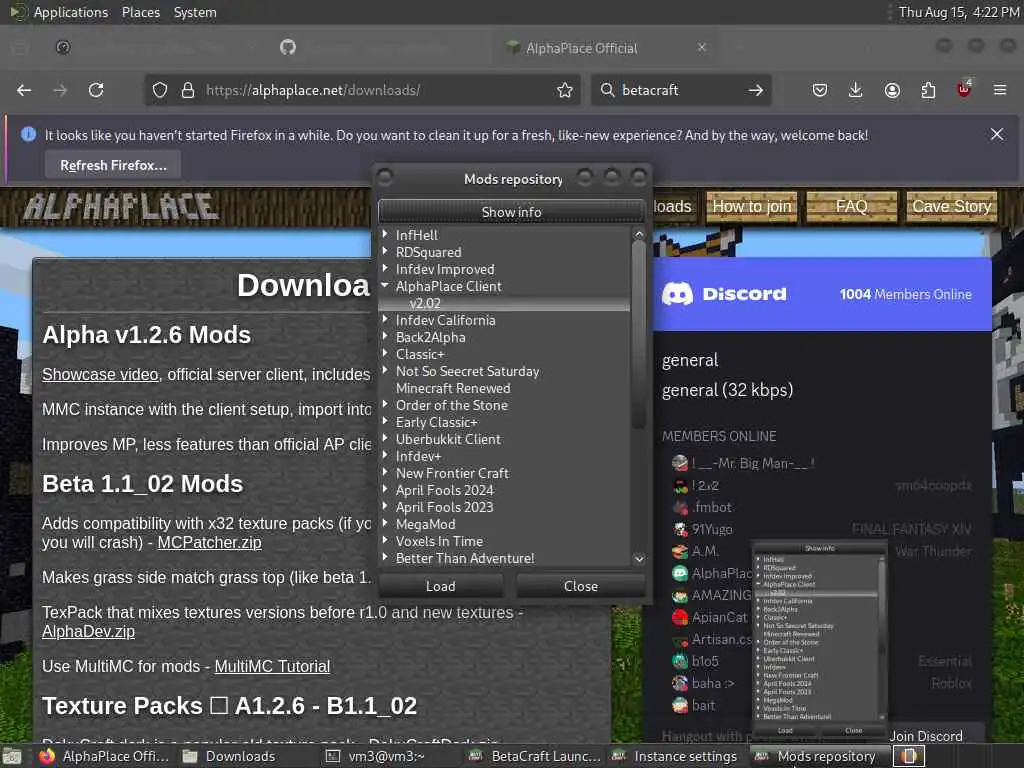Viewport: 1024px width, 768px height.
Task: Click the Refresh Firefox button
Action: [113, 165]
